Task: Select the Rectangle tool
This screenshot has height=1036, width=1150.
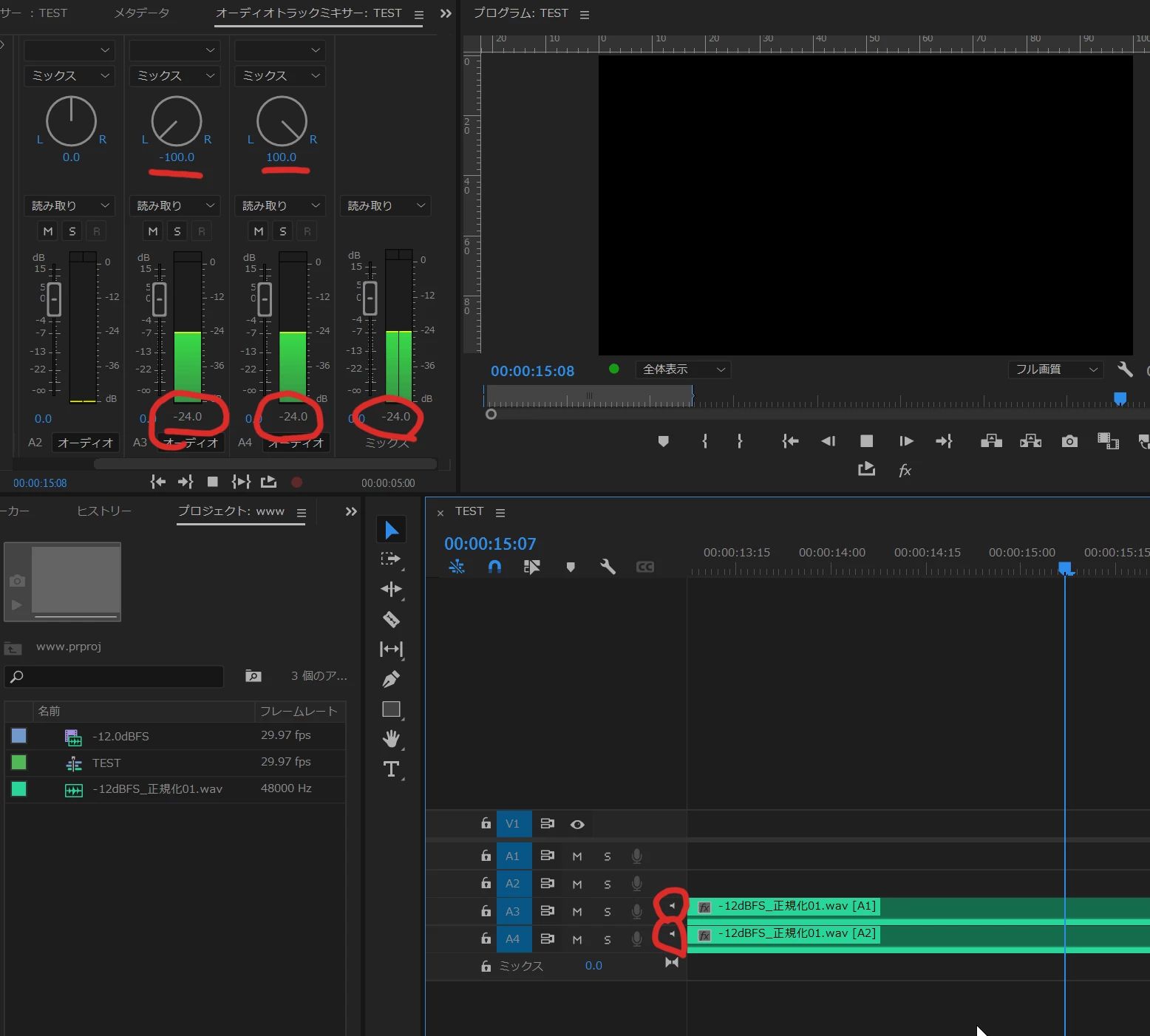Action: (x=391, y=709)
